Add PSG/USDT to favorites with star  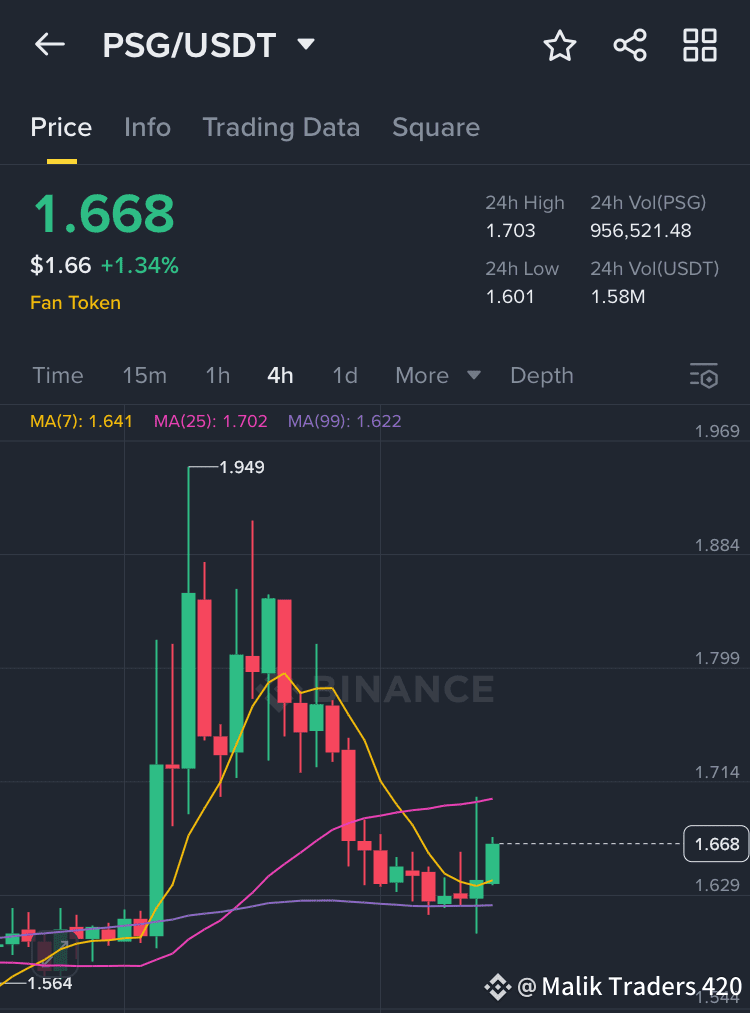559,45
